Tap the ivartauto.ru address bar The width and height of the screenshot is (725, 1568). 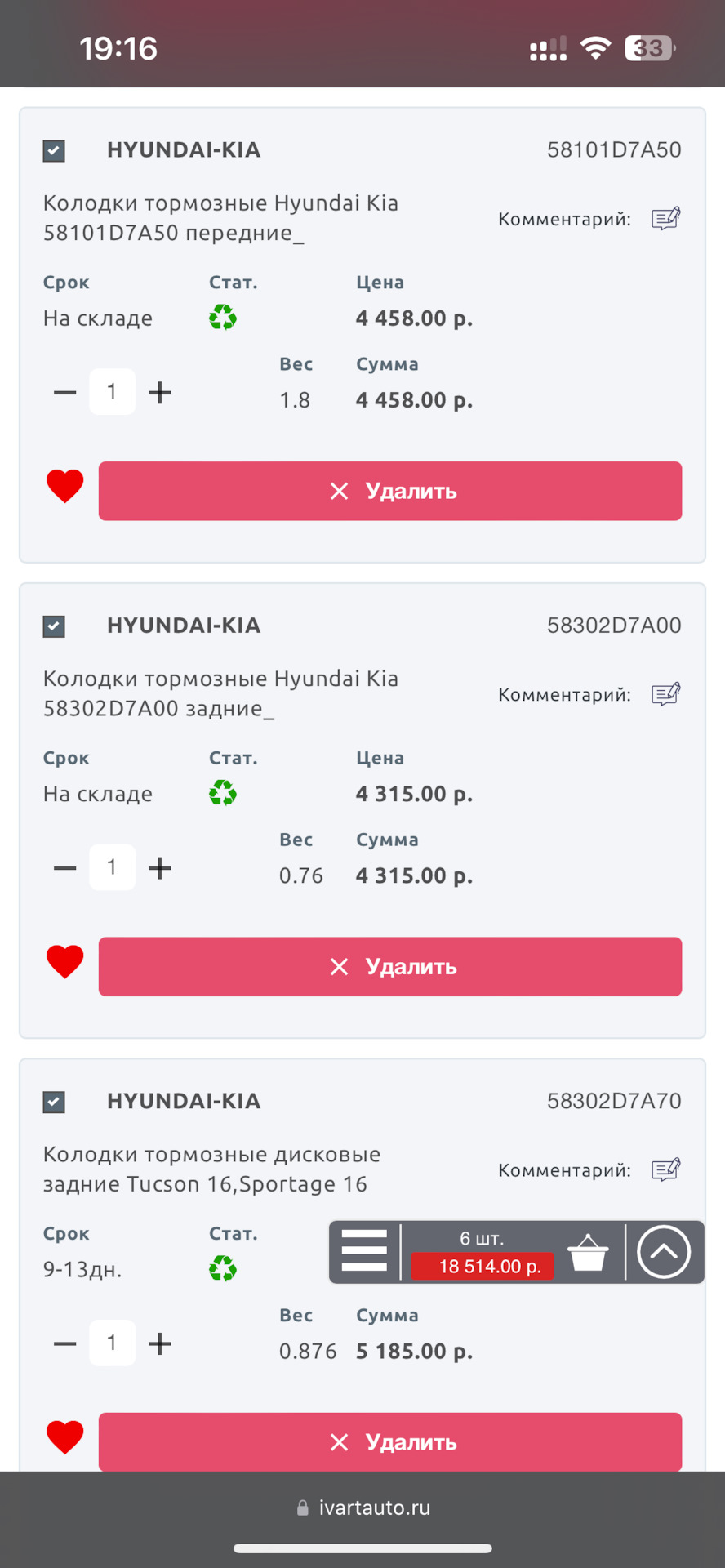point(363,1508)
